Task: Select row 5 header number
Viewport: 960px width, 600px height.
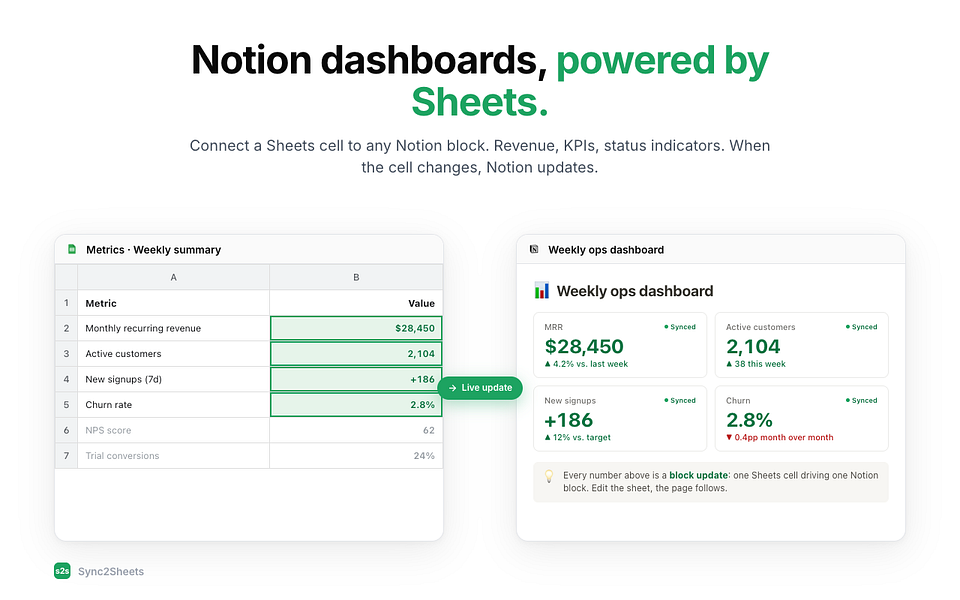Action: click(x=66, y=405)
